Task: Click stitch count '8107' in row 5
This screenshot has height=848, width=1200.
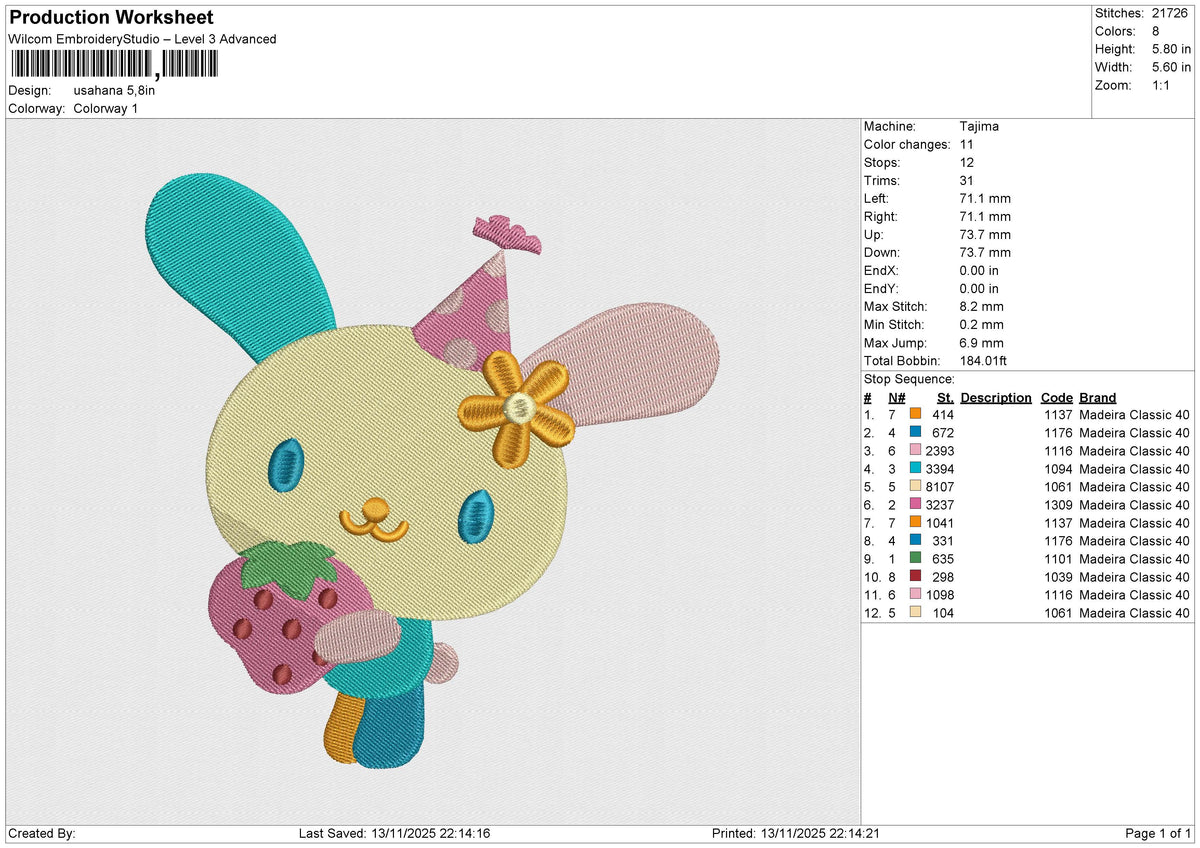Action: point(939,487)
